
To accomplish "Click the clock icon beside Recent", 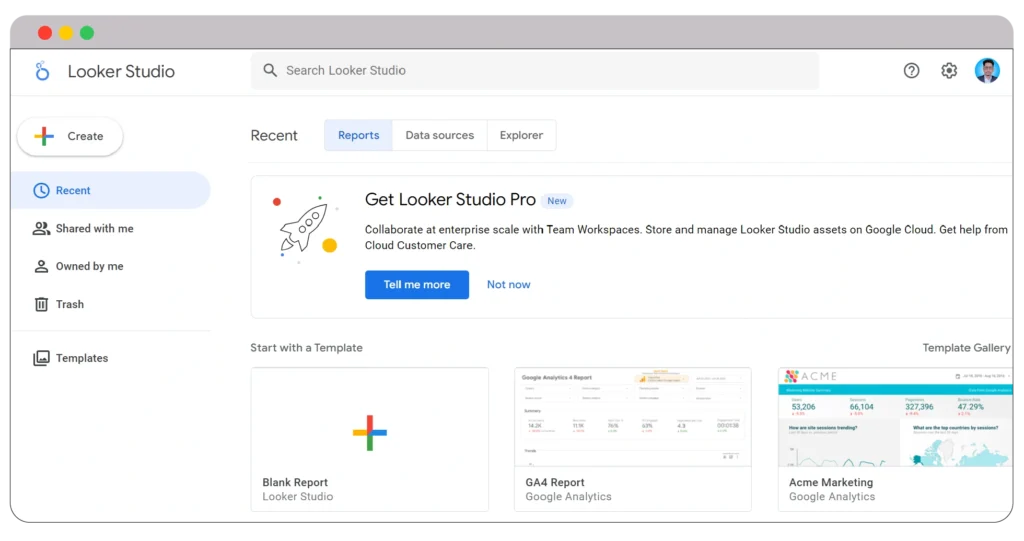I will pos(41,190).
